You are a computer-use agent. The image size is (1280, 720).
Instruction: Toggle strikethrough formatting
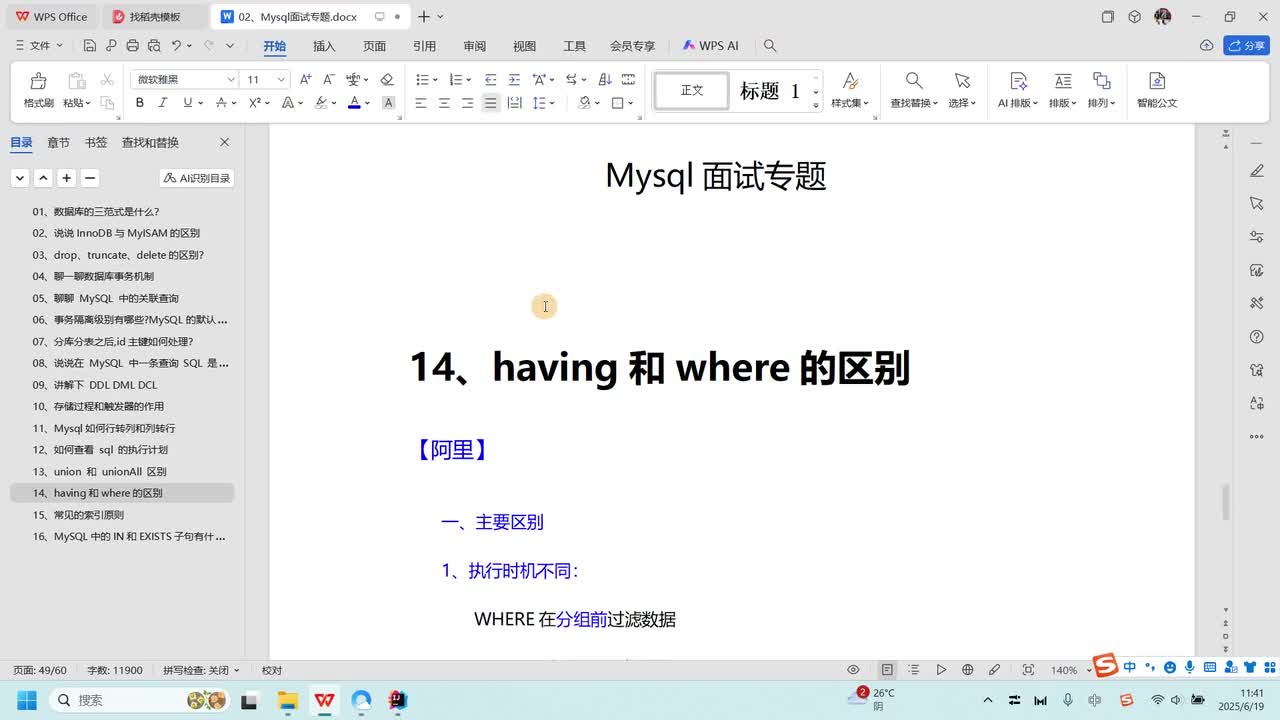click(221, 103)
